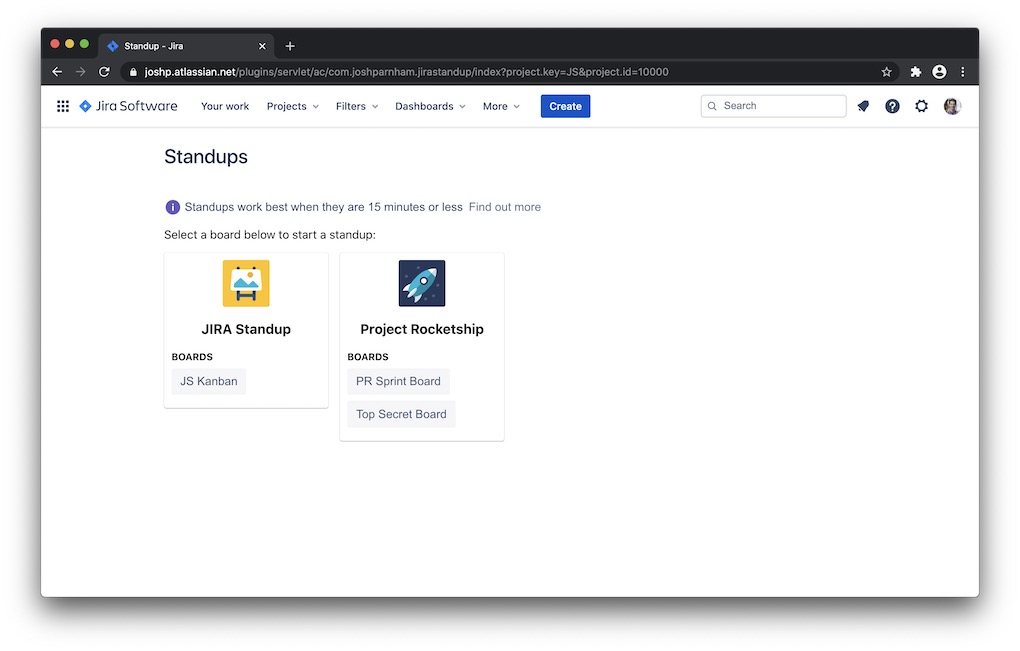Expand the More dropdown
The height and width of the screenshot is (651, 1020).
coord(501,106)
